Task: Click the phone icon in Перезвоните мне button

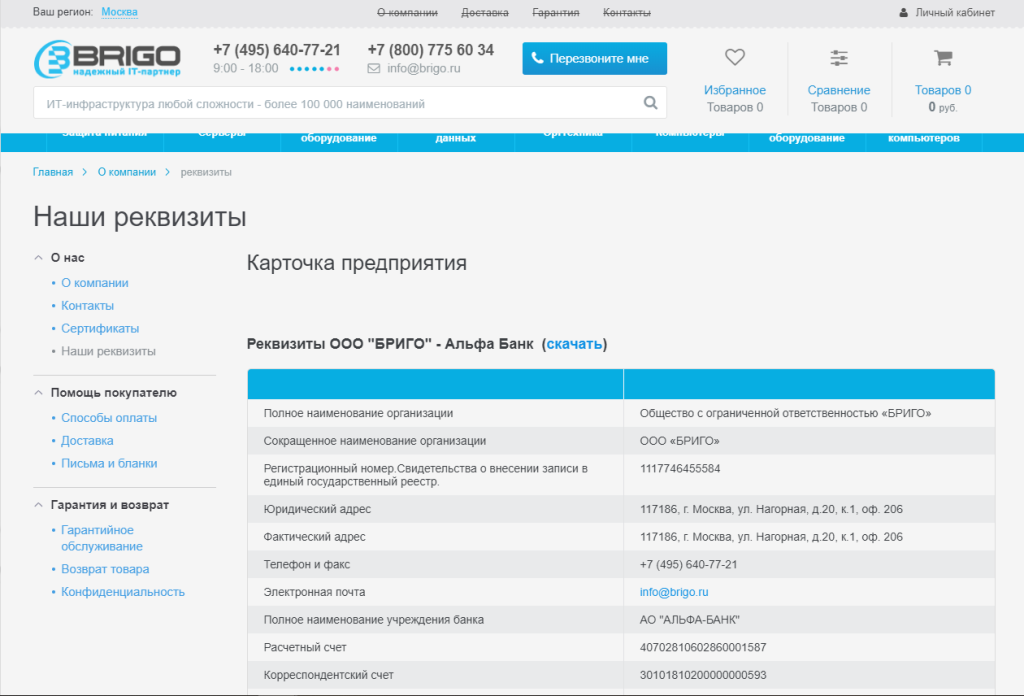Action: 537,58
